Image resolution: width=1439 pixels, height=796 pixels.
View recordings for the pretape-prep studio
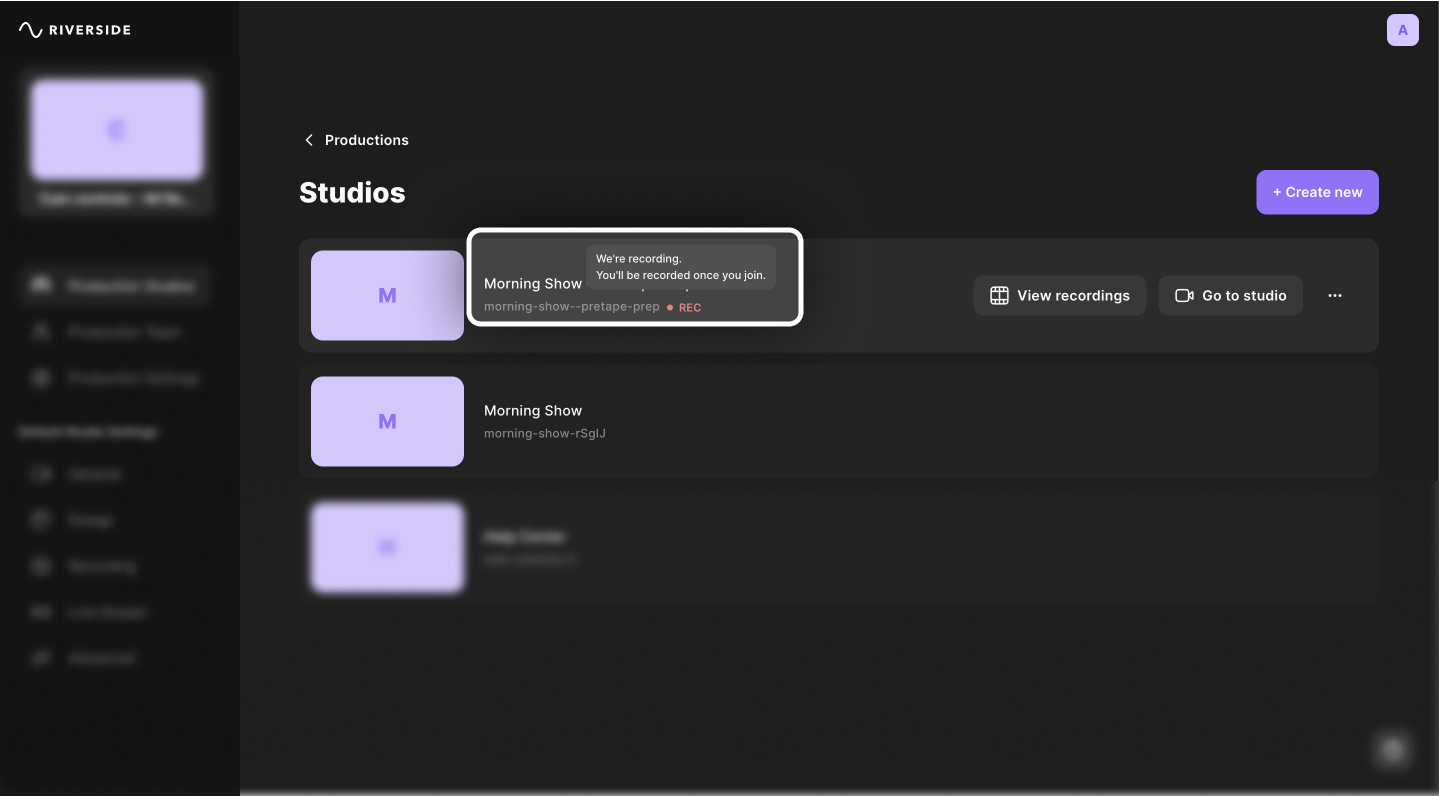(1059, 296)
